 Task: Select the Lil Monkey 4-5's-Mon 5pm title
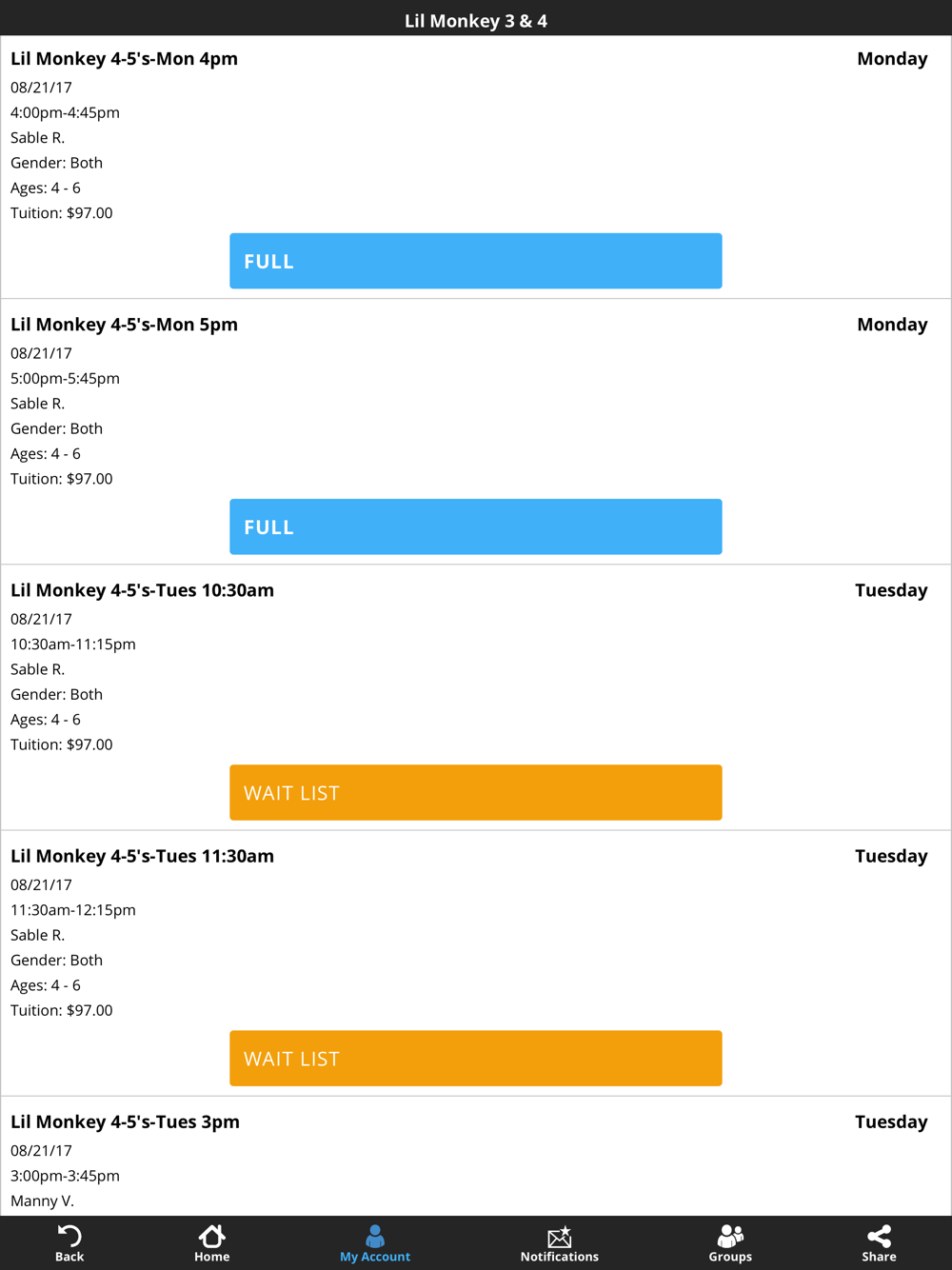tap(124, 325)
